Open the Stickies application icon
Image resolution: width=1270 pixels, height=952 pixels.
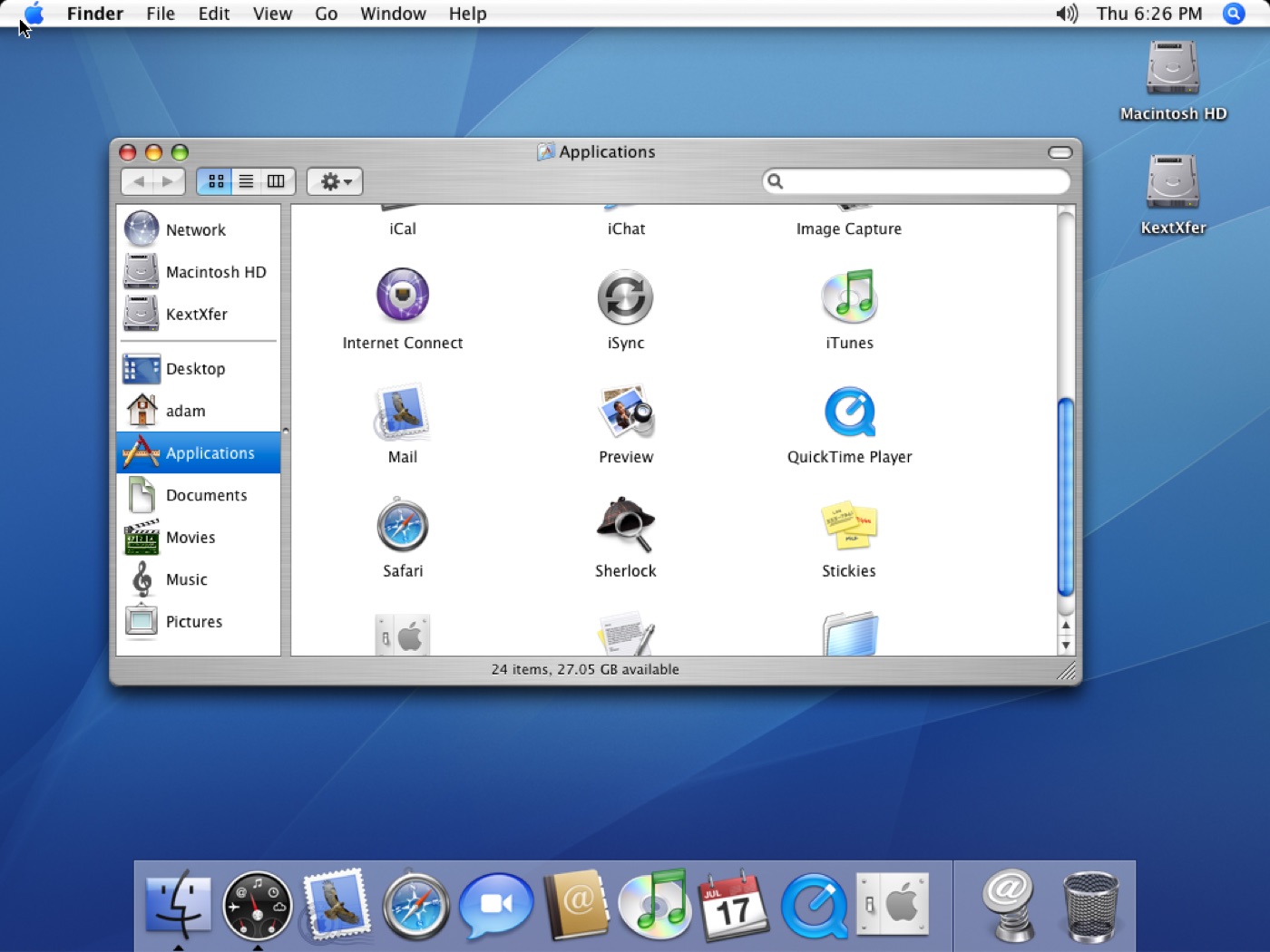click(849, 526)
